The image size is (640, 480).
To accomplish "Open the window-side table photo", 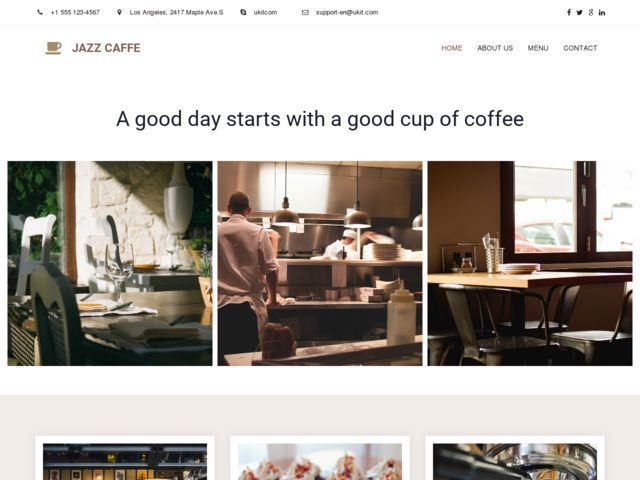I will pos(530,263).
